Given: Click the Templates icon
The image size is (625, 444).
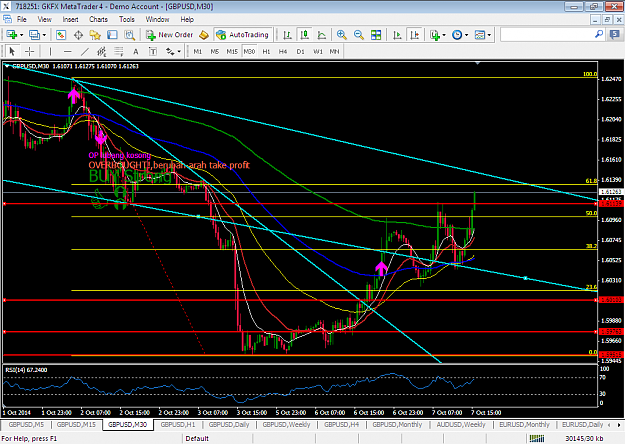Looking at the screenshot, I should (480, 35).
